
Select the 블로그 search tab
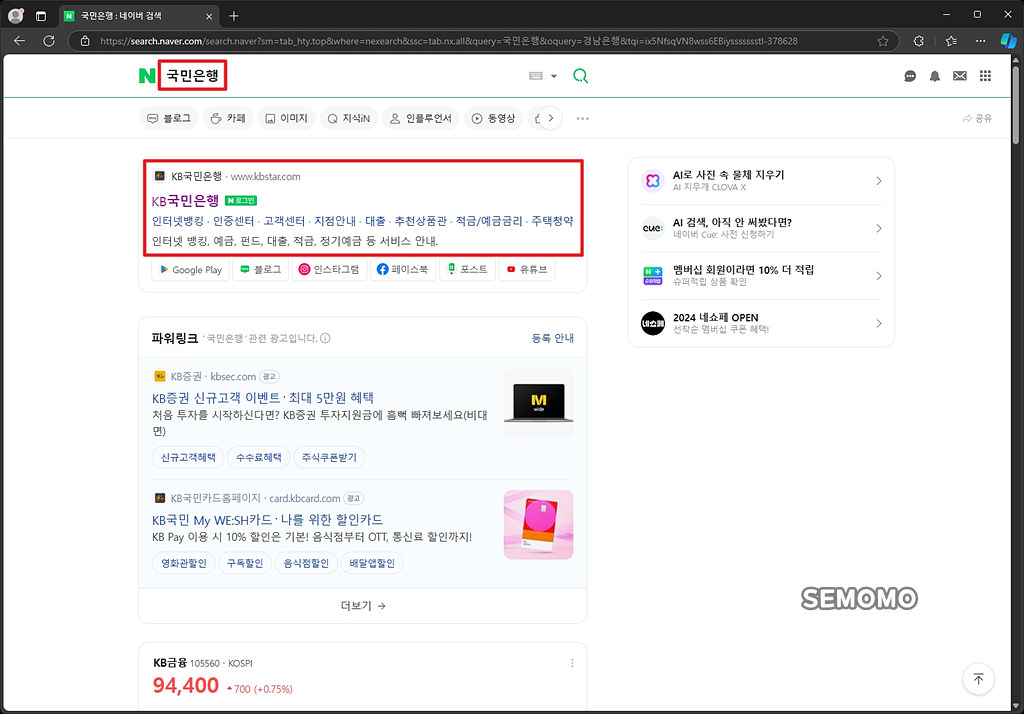[x=169, y=118]
